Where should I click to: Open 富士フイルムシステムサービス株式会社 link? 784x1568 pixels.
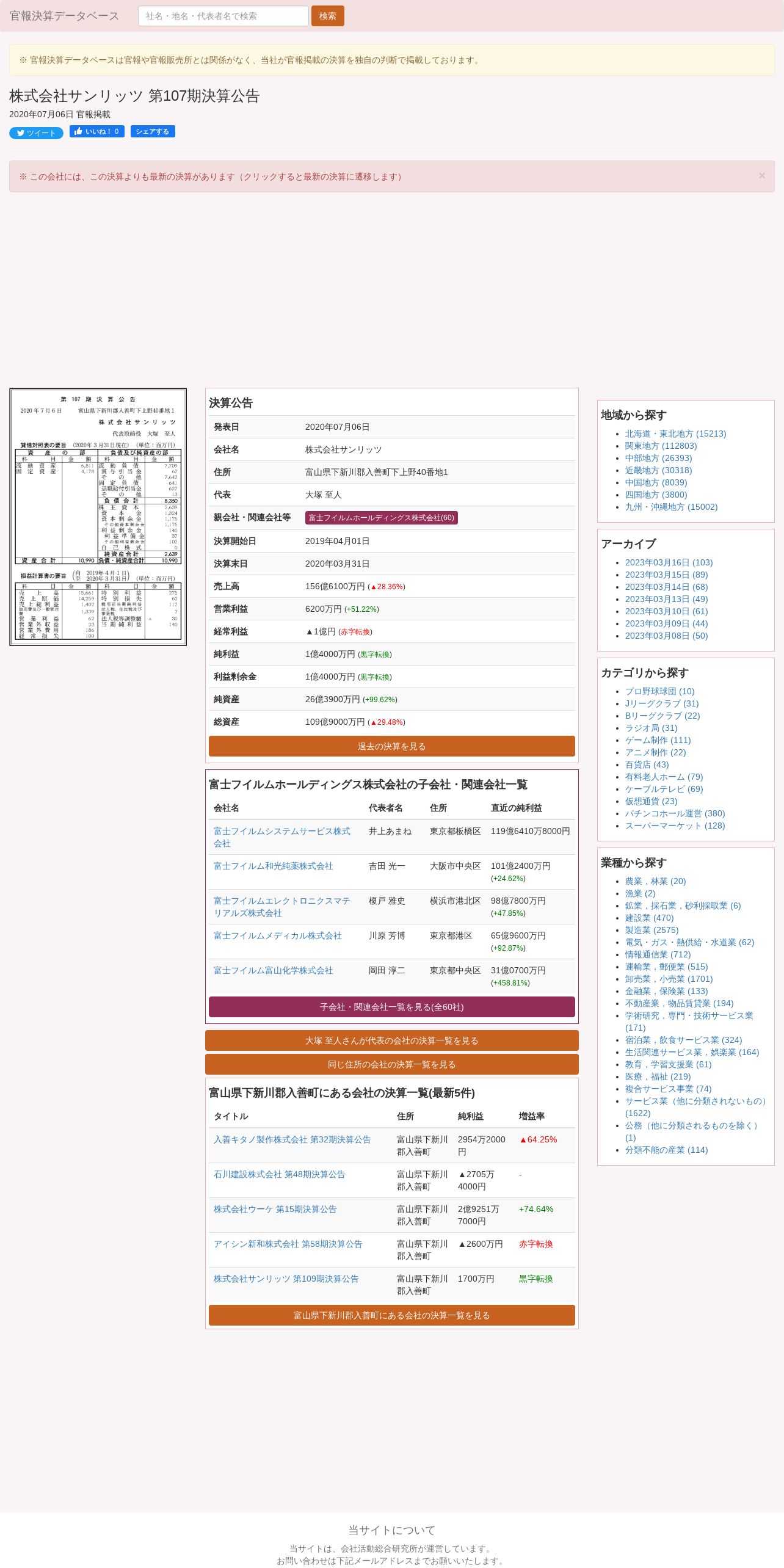point(281,837)
